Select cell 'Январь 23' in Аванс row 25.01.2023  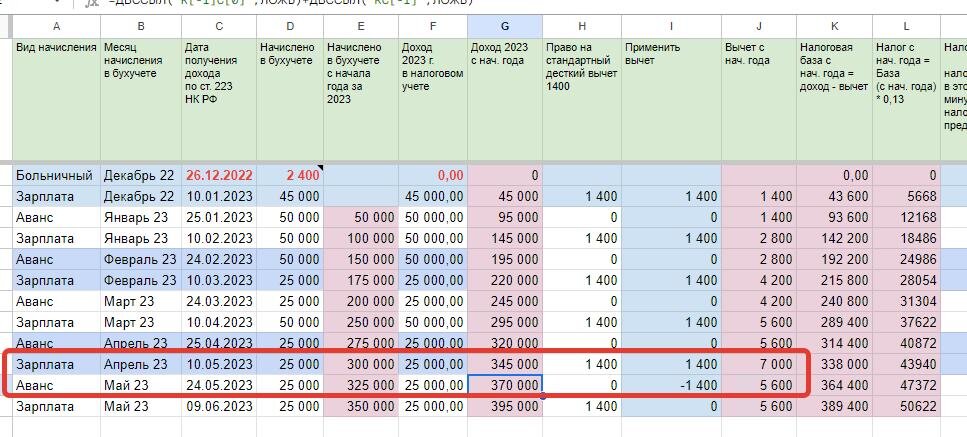(141, 218)
